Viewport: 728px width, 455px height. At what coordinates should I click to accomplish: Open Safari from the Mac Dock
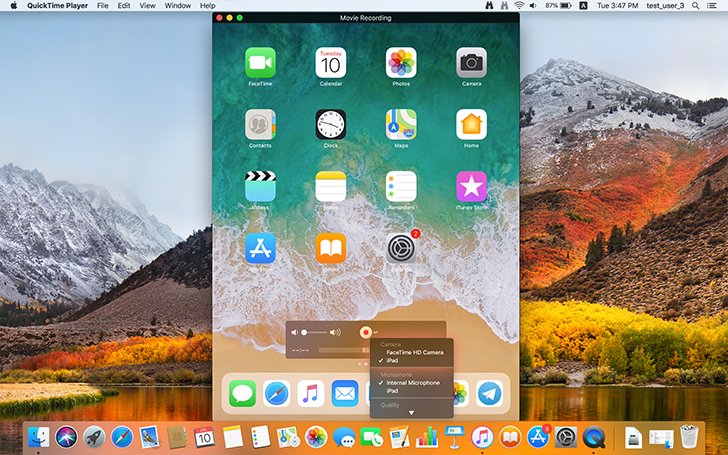122,437
